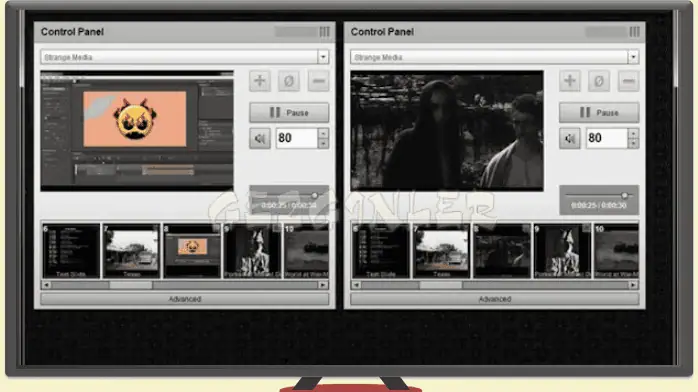Image resolution: width=698 pixels, height=392 pixels.
Task: Pause playback in the right Control Panel
Action: [x=599, y=113]
